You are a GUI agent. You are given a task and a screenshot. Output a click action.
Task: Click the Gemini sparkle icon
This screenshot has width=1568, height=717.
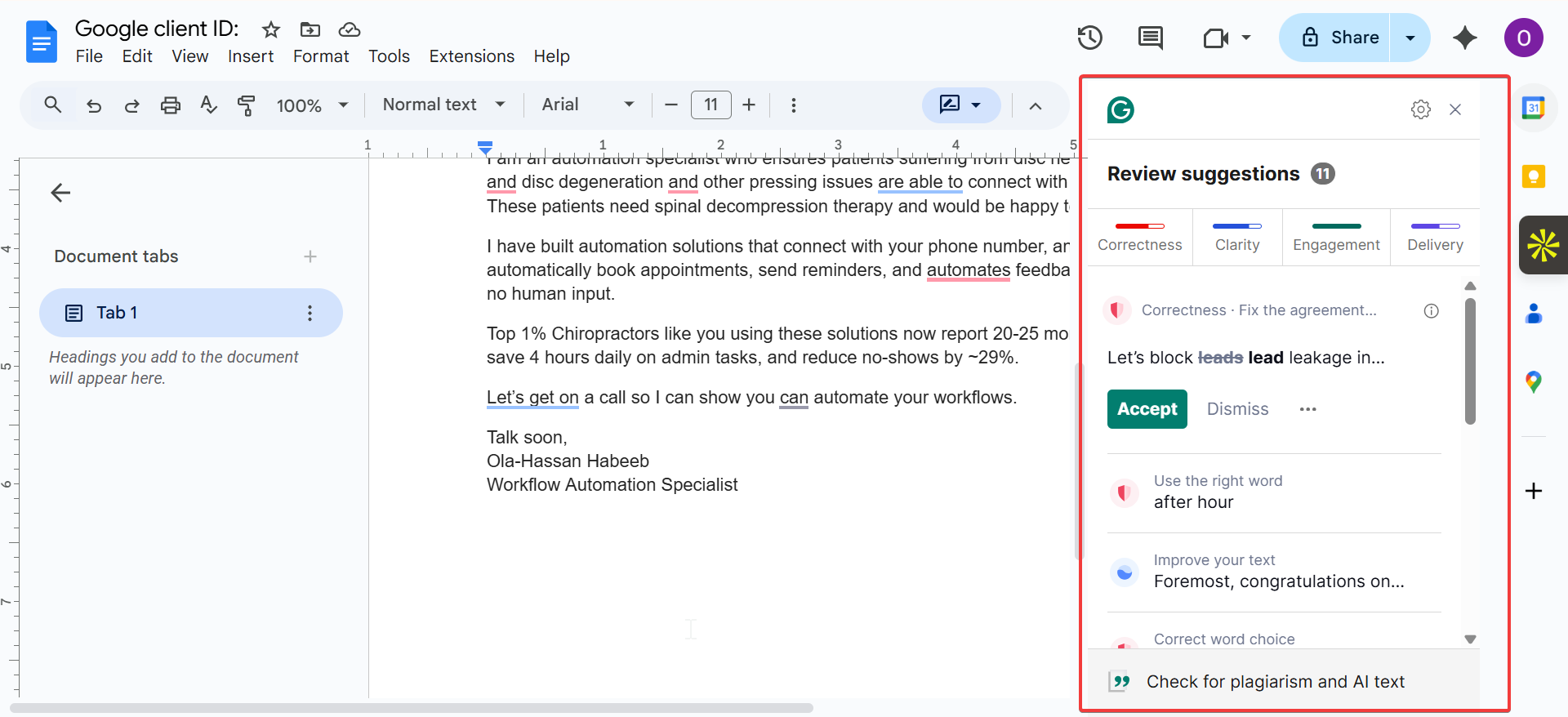click(x=1464, y=38)
